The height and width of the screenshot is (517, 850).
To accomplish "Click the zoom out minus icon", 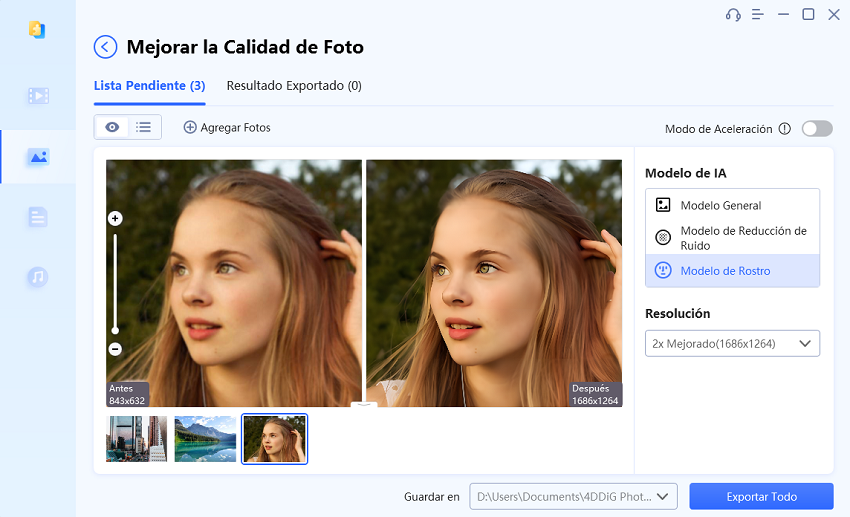I will pos(115,349).
